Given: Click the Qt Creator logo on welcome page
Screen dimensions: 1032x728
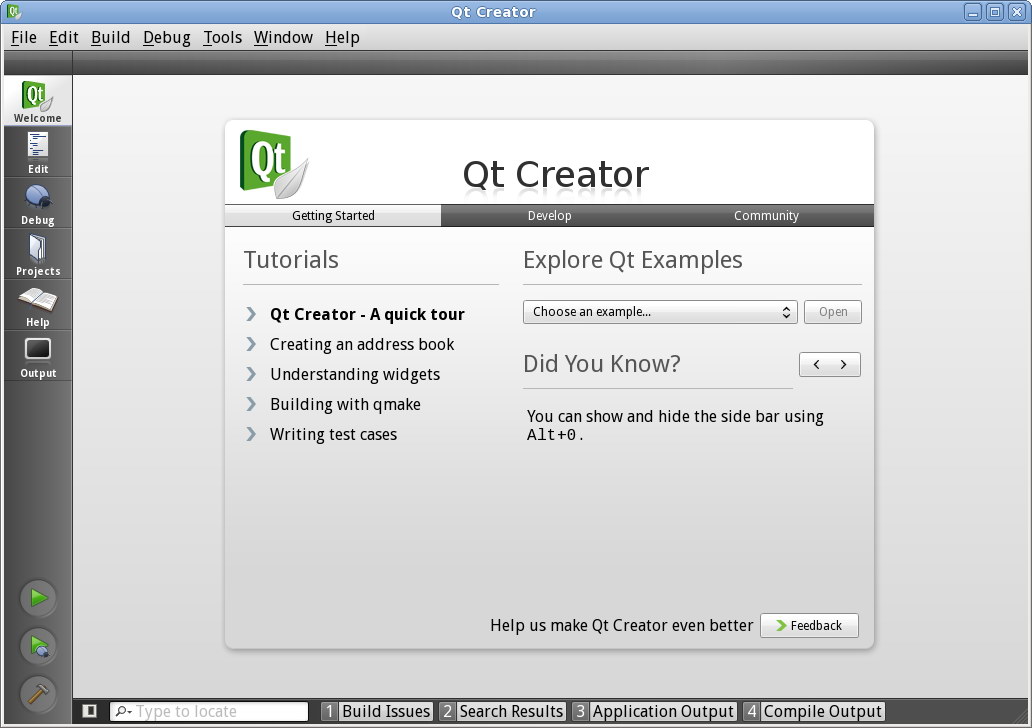Looking at the screenshot, I should 274,164.
